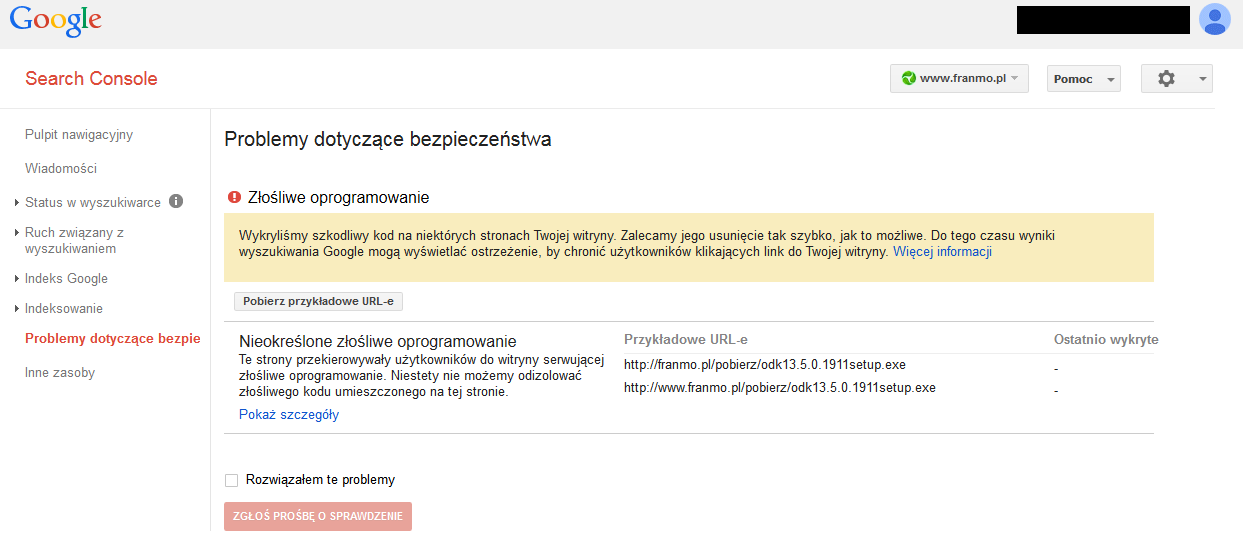
Task: Expand Indeksowanie section
Action: (17, 309)
